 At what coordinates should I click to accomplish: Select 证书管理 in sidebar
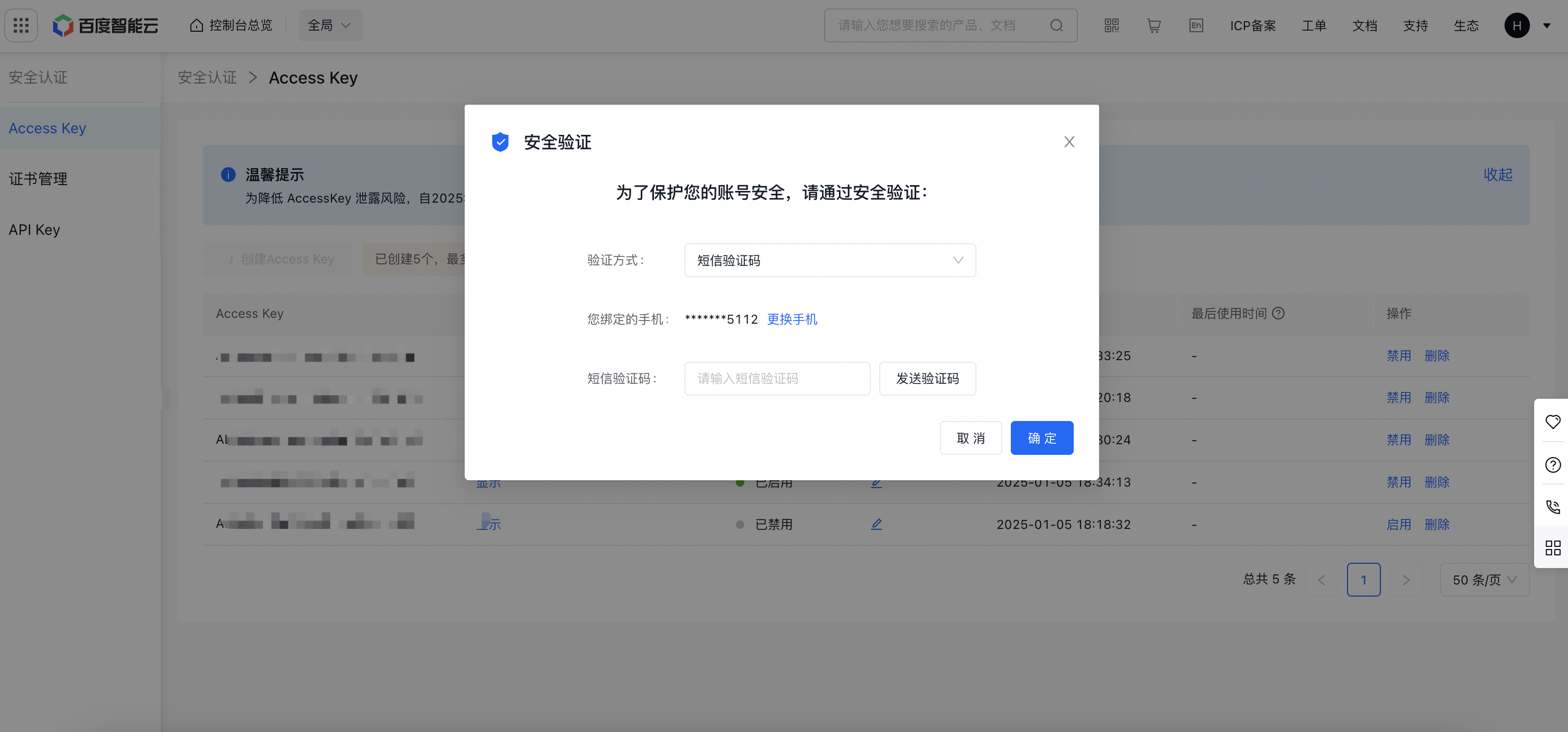80,179
